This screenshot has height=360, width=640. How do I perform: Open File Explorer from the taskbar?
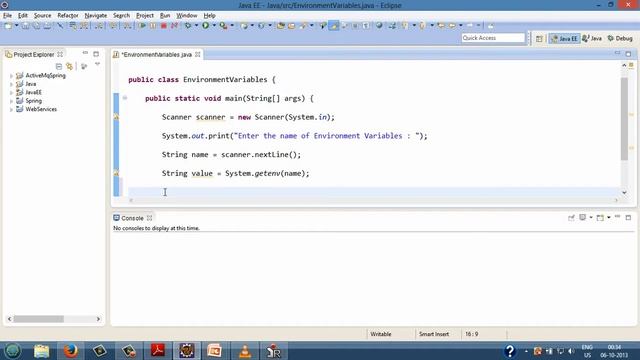tap(41, 351)
